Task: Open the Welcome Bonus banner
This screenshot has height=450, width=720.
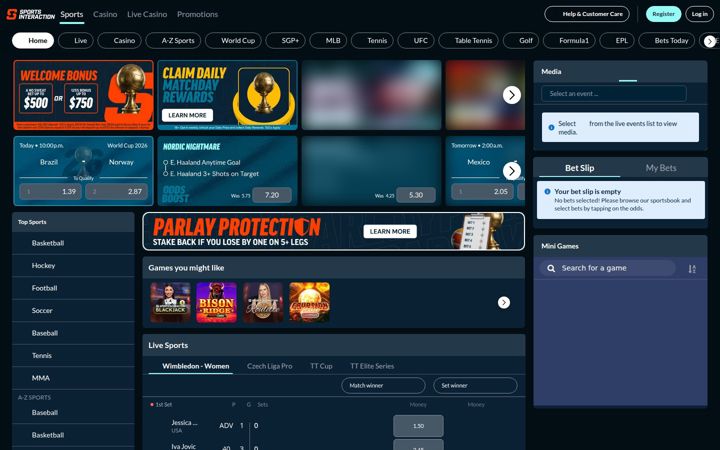Action: click(84, 95)
